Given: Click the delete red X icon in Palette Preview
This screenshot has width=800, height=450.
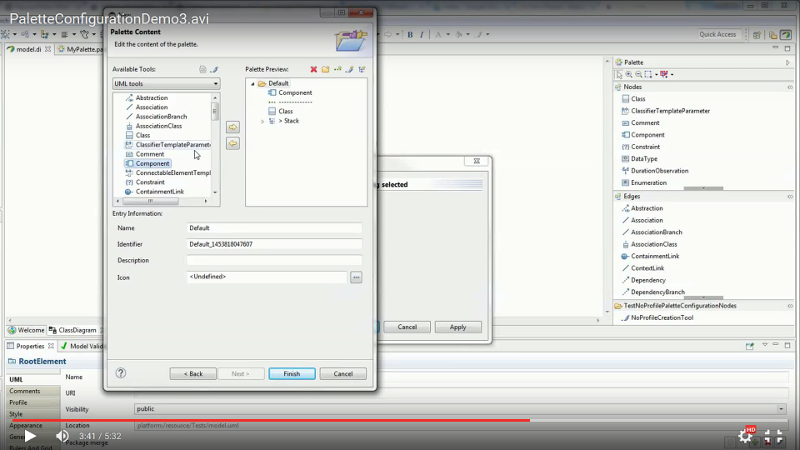Looking at the screenshot, I should (x=314, y=69).
